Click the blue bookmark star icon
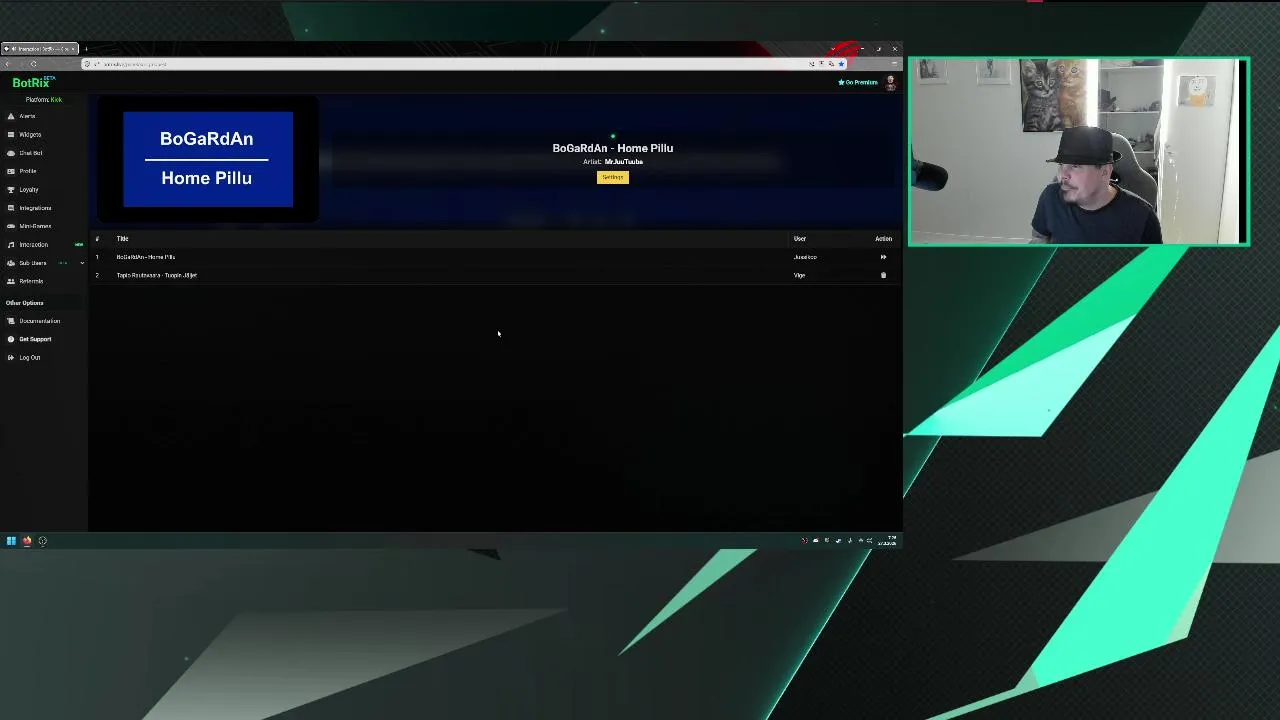This screenshot has height=720, width=1280. point(841,64)
